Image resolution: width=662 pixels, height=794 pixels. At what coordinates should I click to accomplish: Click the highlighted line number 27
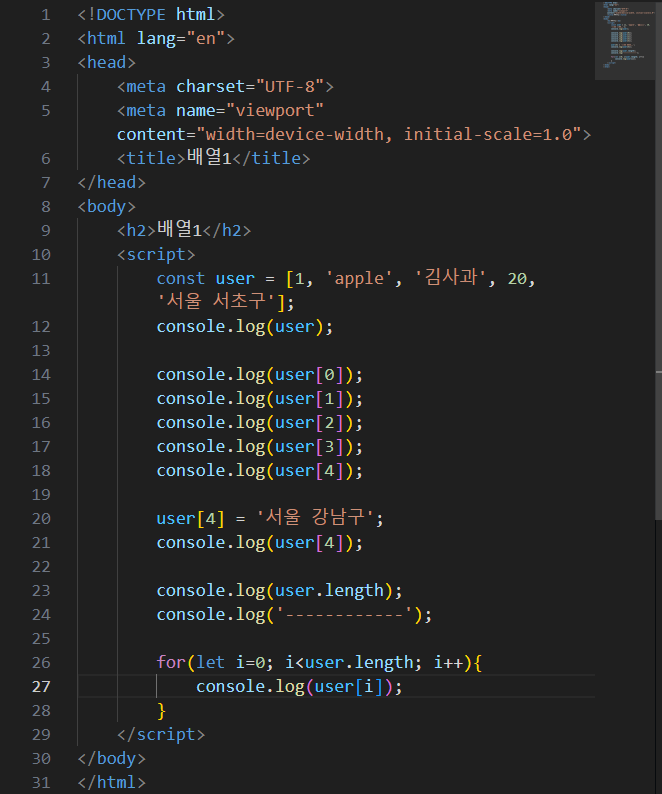pyautogui.click(x=41, y=687)
